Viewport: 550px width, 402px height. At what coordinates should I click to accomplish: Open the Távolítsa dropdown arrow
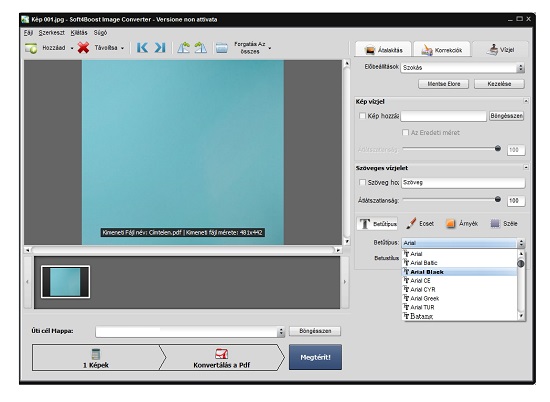tap(122, 48)
